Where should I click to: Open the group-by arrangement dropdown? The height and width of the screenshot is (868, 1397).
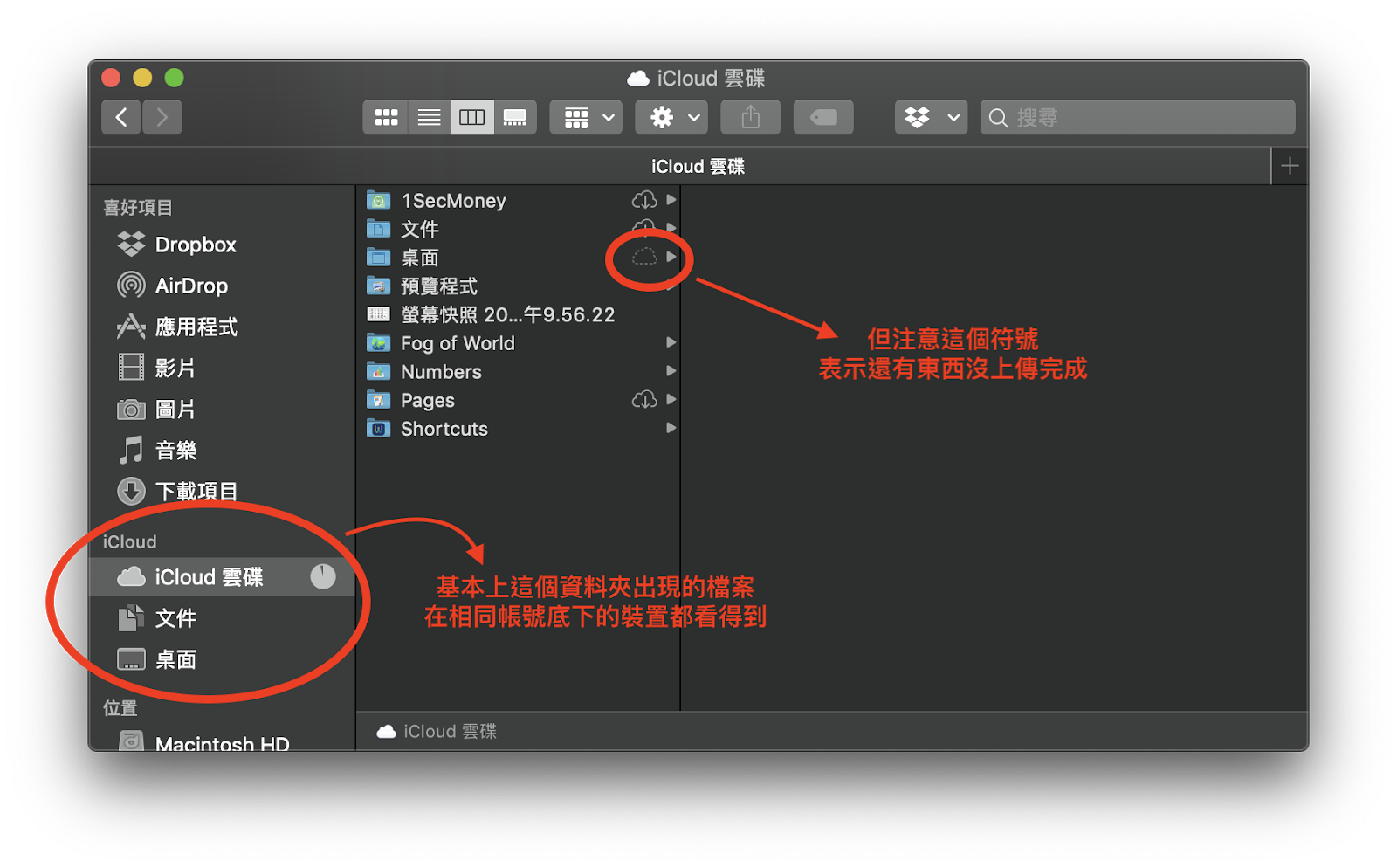pos(586,117)
